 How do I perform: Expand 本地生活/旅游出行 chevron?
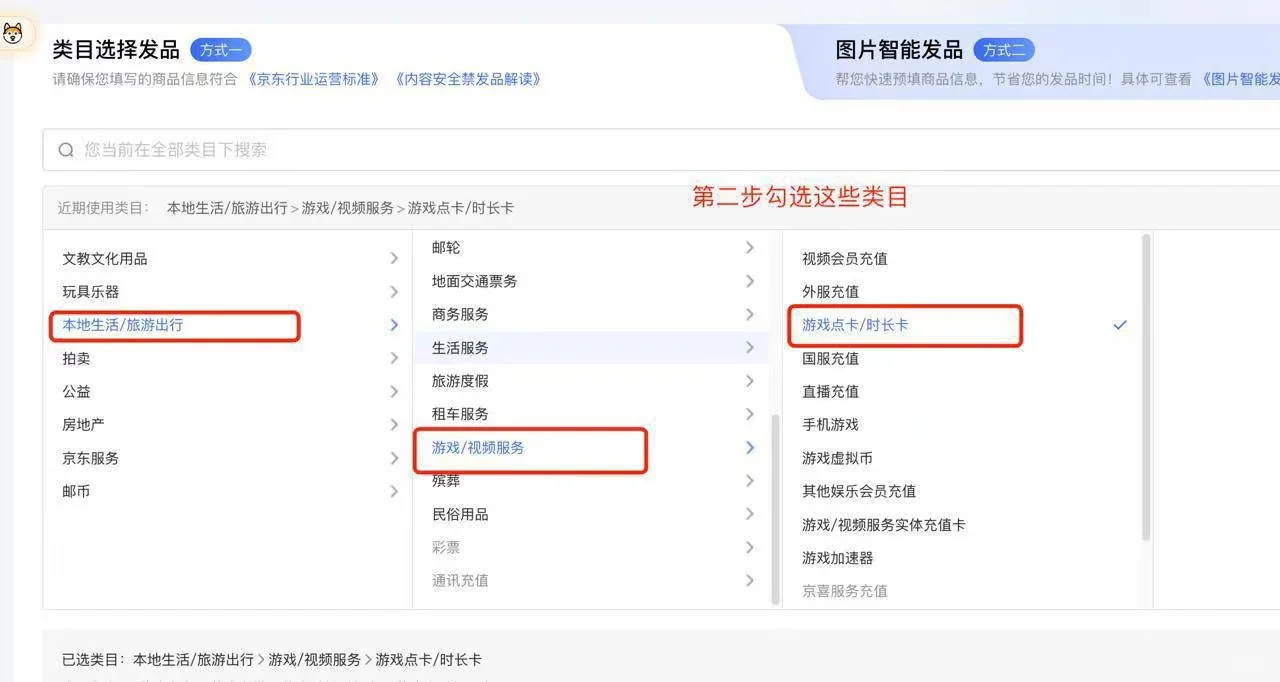[x=394, y=325]
